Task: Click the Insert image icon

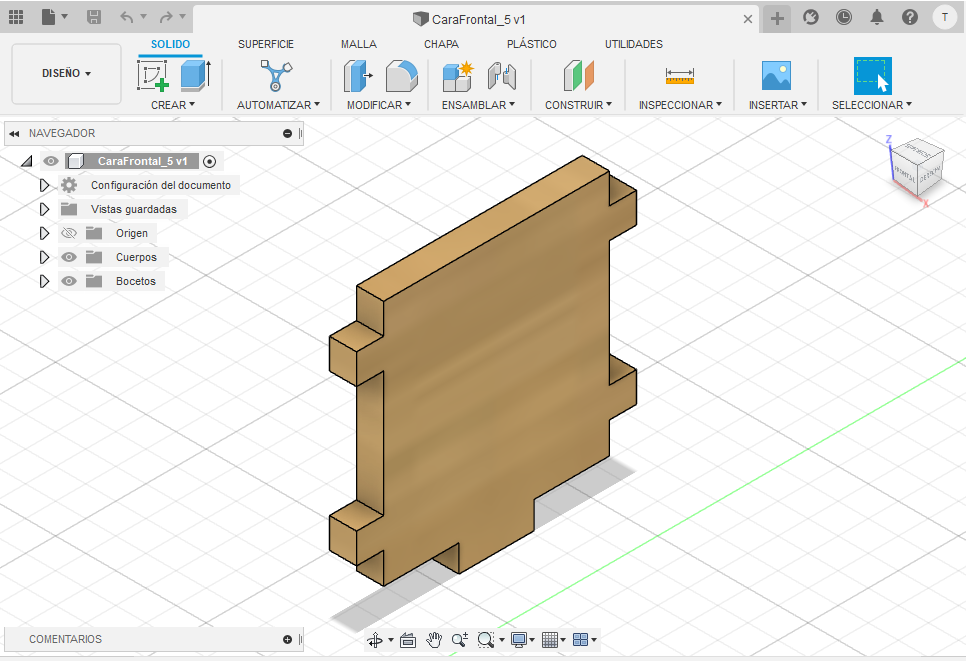Action: click(776, 76)
